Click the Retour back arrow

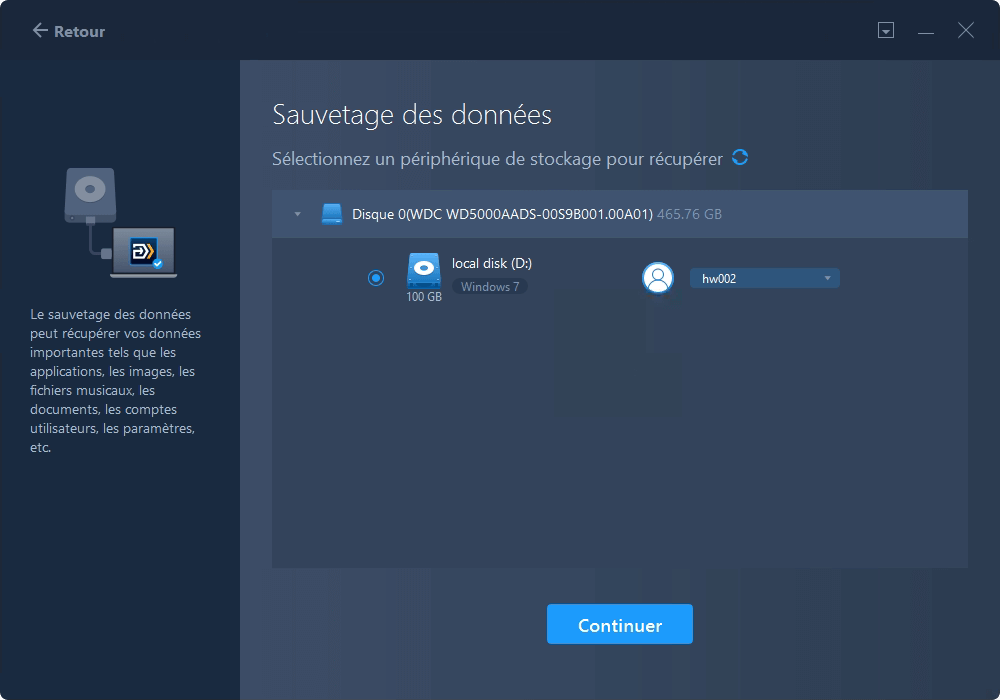click(x=40, y=31)
